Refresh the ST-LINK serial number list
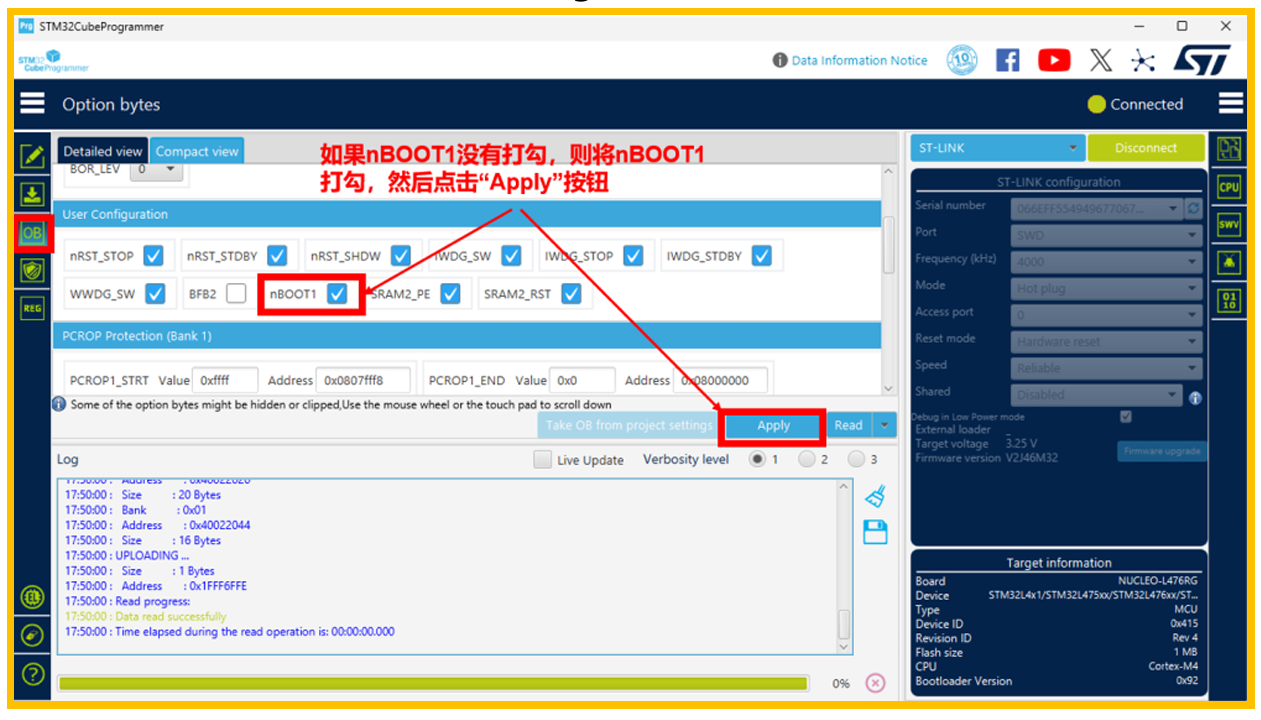The image size is (1261, 720). [x=1193, y=208]
